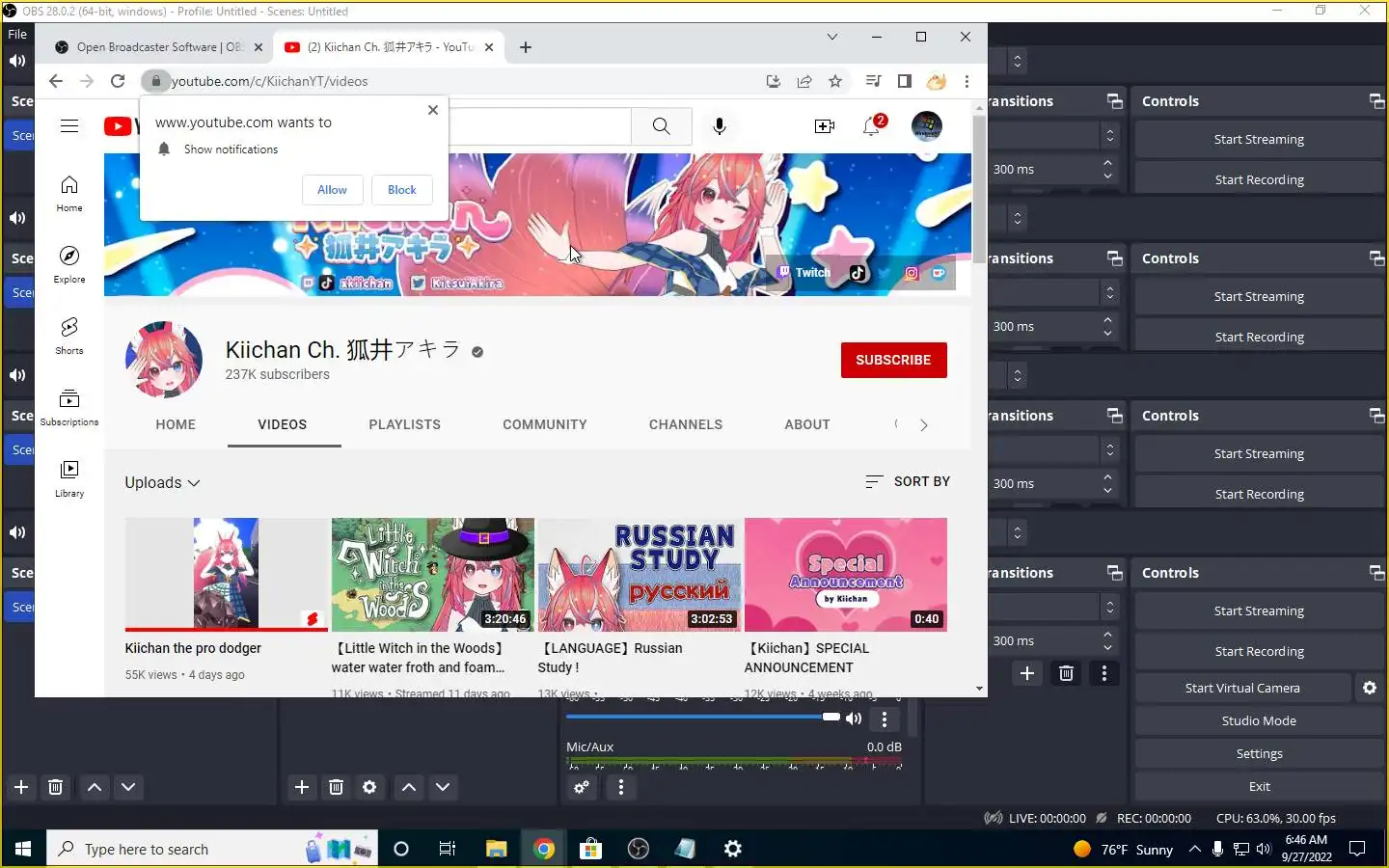Image resolution: width=1389 pixels, height=868 pixels.
Task: Reload the page in Chrome
Action: click(x=118, y=81)
